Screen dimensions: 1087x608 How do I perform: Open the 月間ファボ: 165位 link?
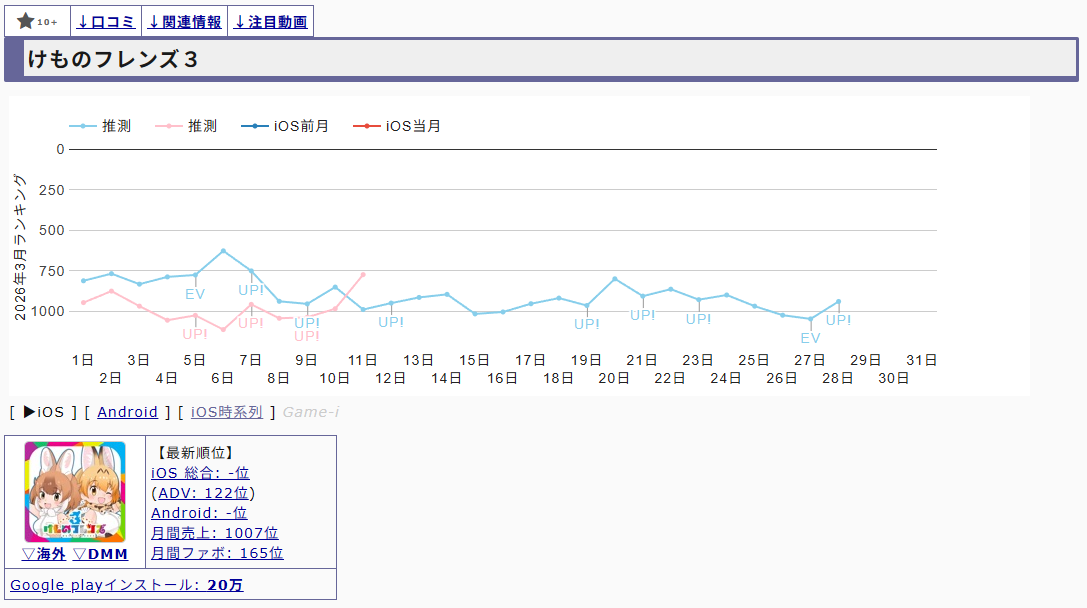click(x=217, y=553)
